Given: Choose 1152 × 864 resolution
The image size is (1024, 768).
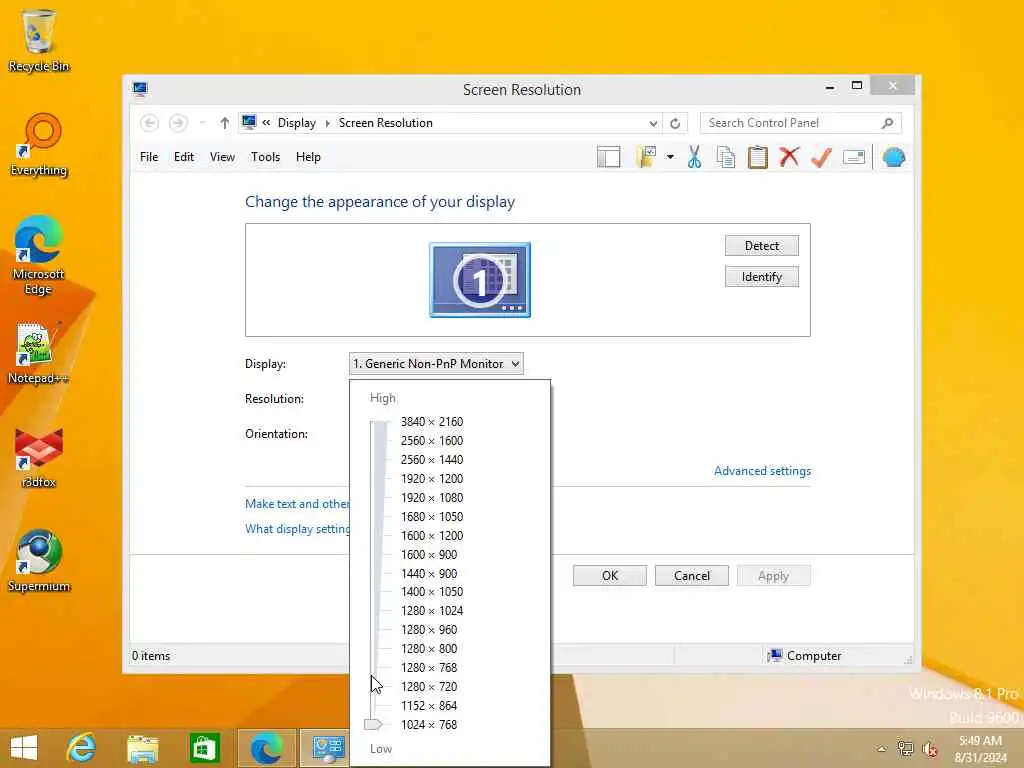Looking at the screenshot, I should pos(429,705).
